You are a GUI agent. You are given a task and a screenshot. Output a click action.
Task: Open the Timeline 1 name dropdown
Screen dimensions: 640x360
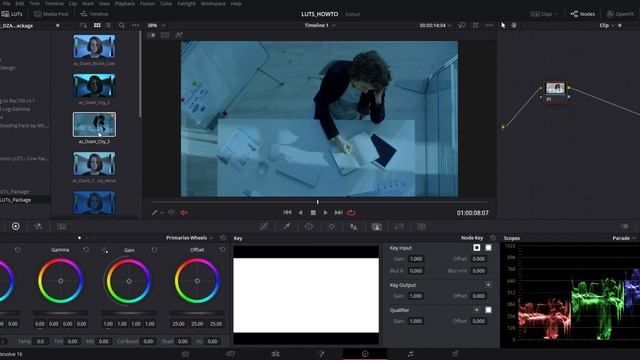(x=320, y=25)
